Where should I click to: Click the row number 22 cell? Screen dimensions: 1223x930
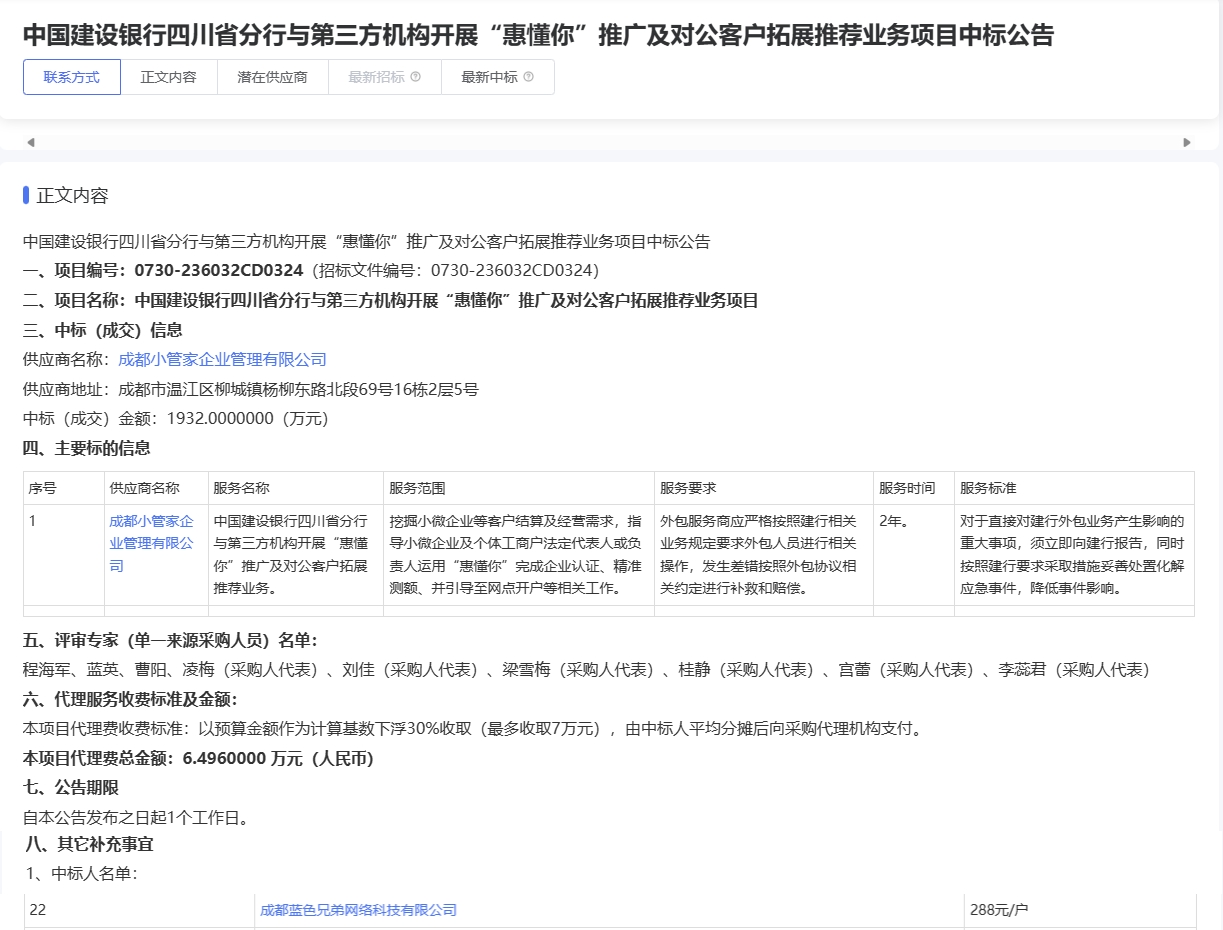[139, 910]
